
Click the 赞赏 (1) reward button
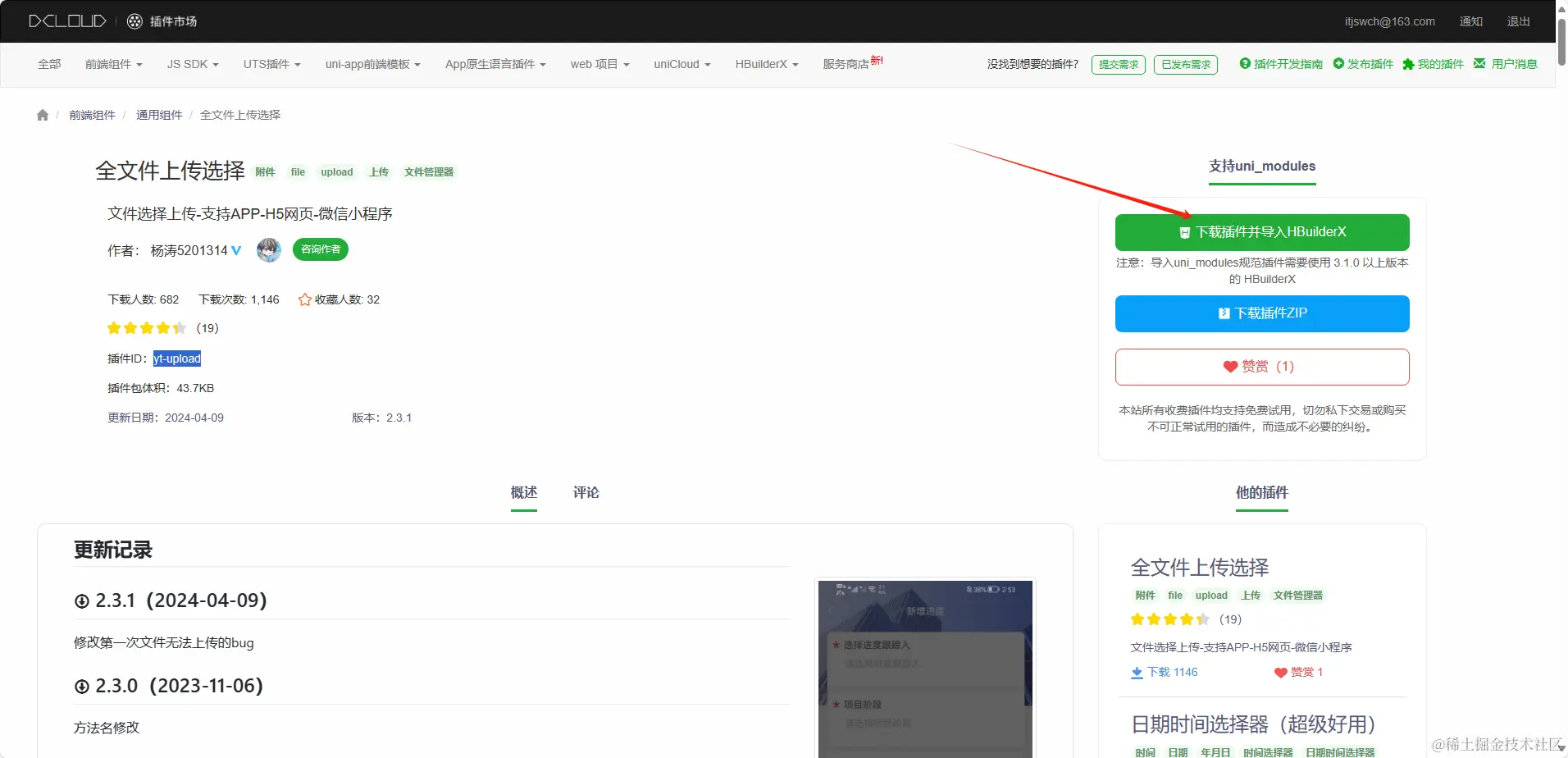coord(1262,367)
